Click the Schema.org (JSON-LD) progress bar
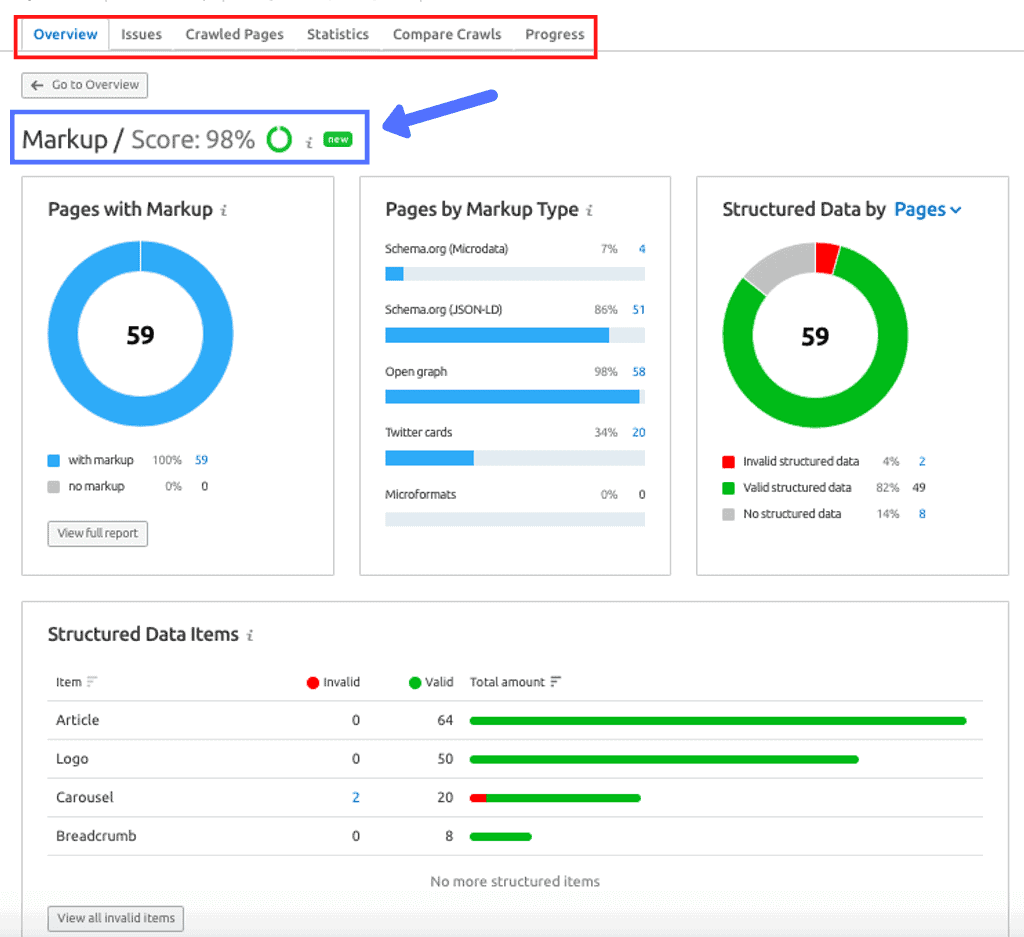The image size is (1024, 937). [x=515, y=336]
